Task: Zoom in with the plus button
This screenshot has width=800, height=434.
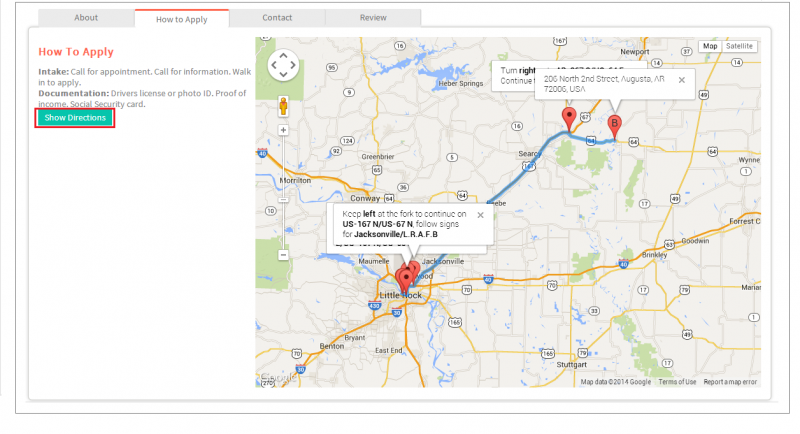Action: 283,131
